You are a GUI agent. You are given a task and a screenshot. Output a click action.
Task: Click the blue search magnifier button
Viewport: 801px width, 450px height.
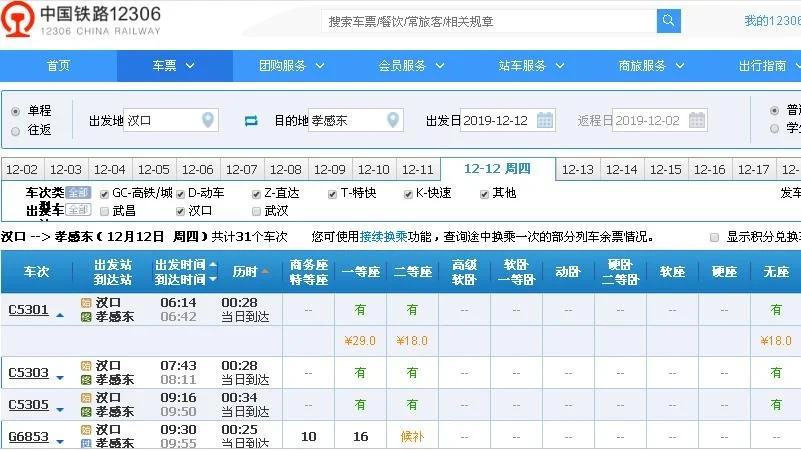(x=668, y=21)
